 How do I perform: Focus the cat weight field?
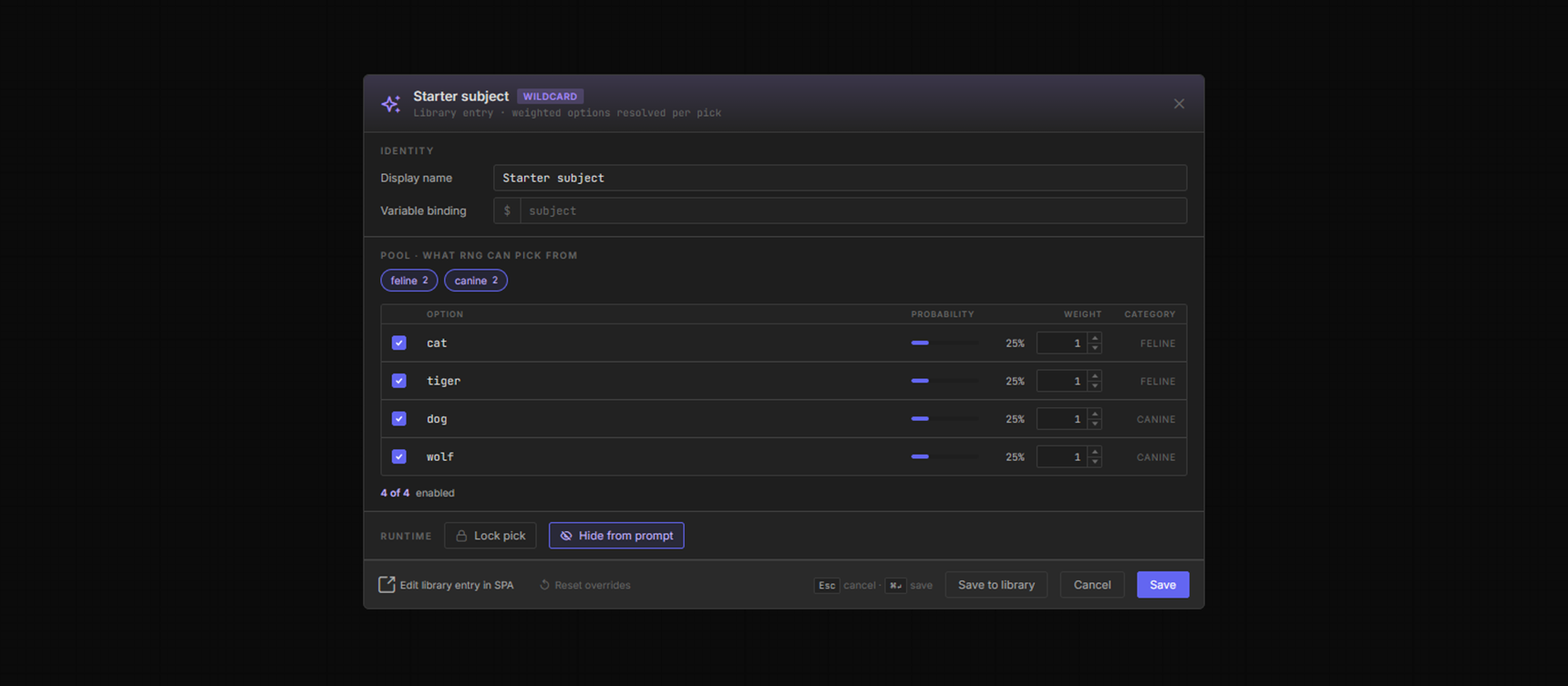coord(1062,343)
